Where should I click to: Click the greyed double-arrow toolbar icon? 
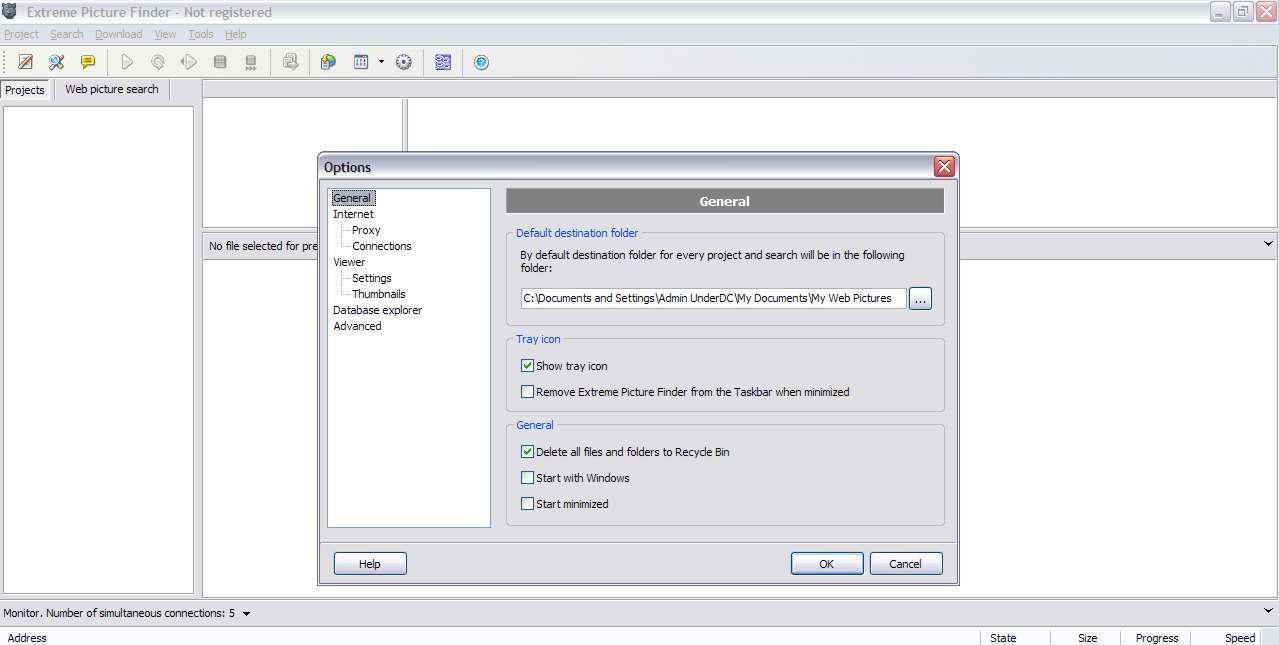[189, 62]
